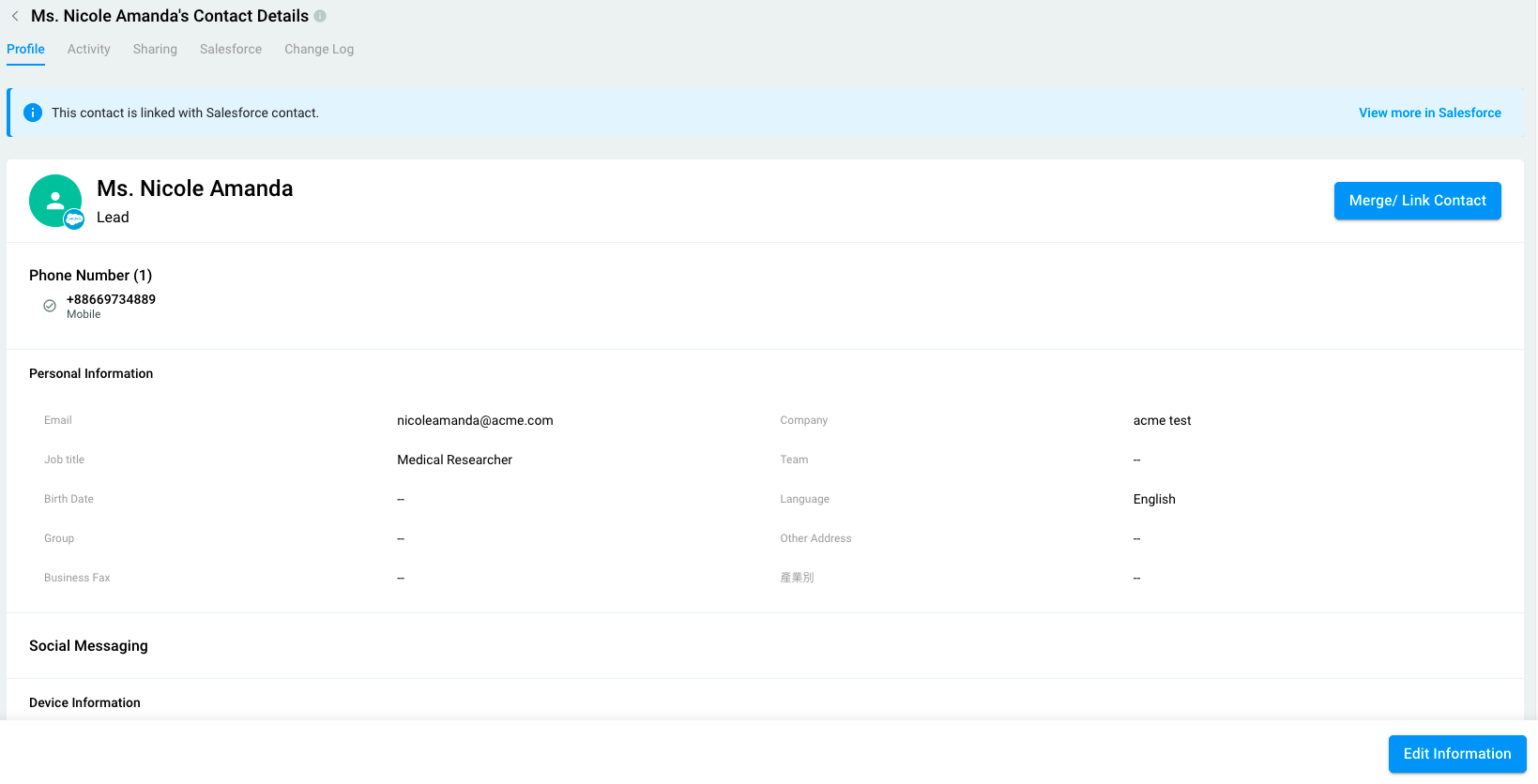Click the Group field label
The height and width of the screenshot is (784, 1538).
click(x=59, y=538)
